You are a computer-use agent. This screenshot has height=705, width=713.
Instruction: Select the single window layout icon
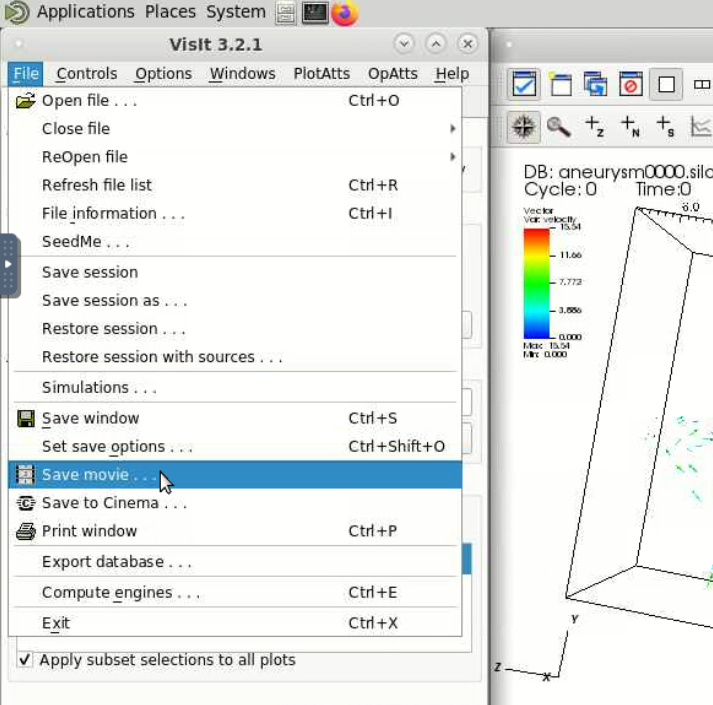(666, 85)
